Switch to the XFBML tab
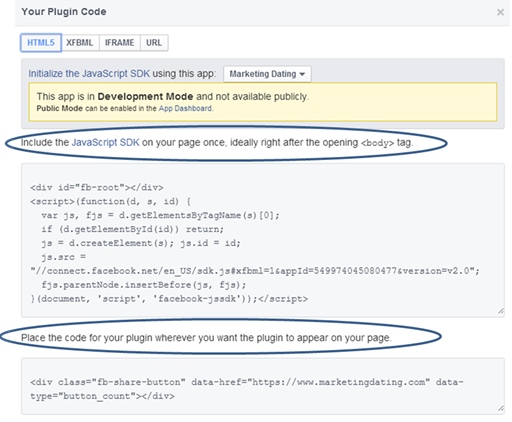 (x=80, y=43)
